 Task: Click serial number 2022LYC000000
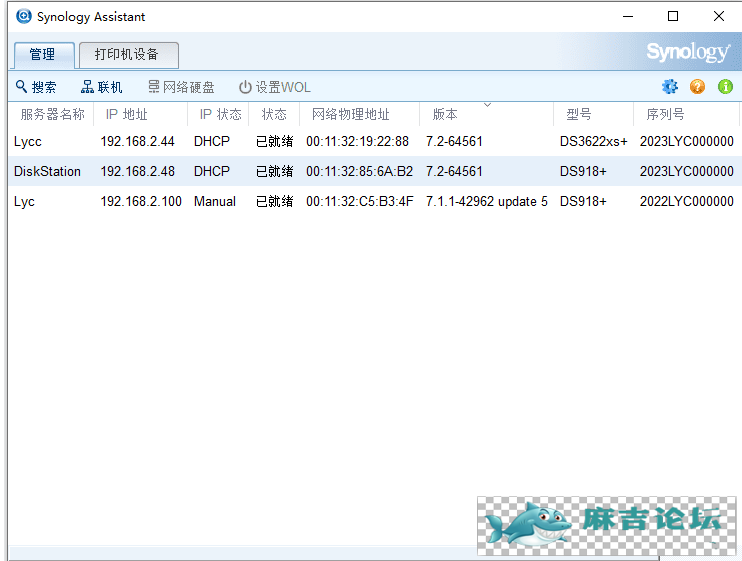(x=687, y=202)
